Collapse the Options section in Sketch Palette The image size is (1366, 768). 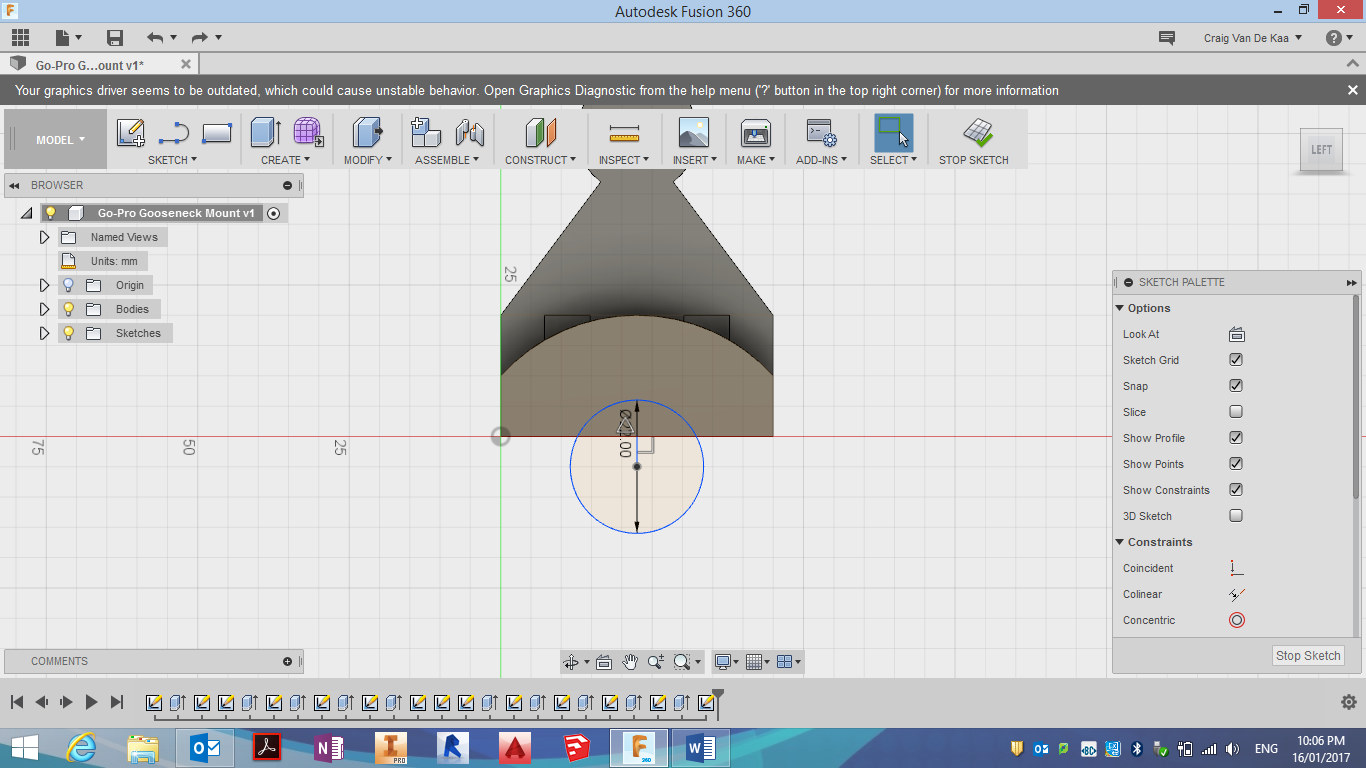pos(1120,308)
